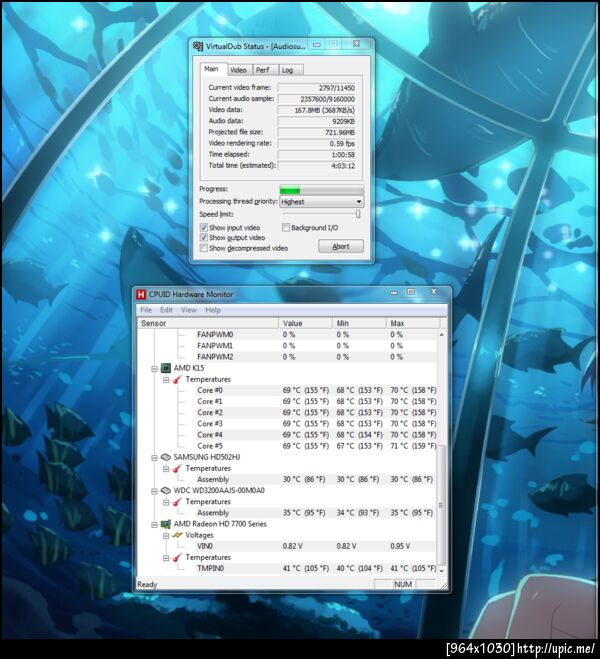Open the View menu in Hardware Monitor
Viewport: 600px width, 659px height.
point(189,310)
